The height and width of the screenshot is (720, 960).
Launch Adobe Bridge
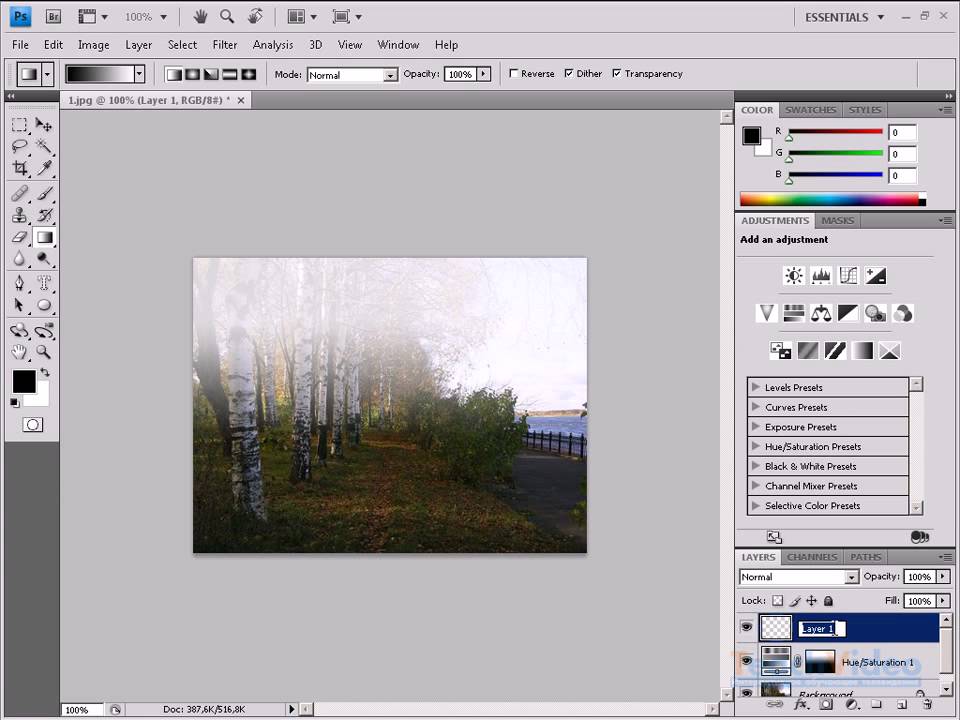point(53,17)
